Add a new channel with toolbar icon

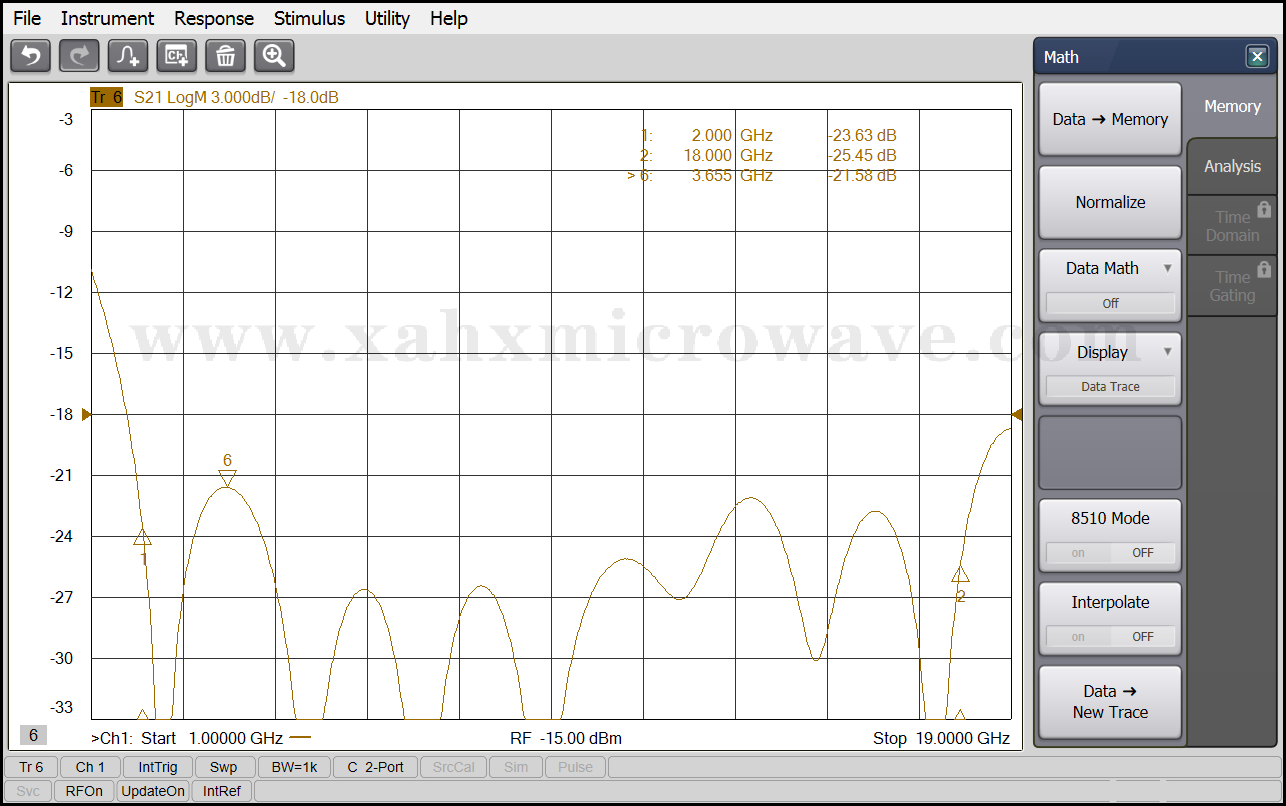pyautogui.click(x=177, y=56)
